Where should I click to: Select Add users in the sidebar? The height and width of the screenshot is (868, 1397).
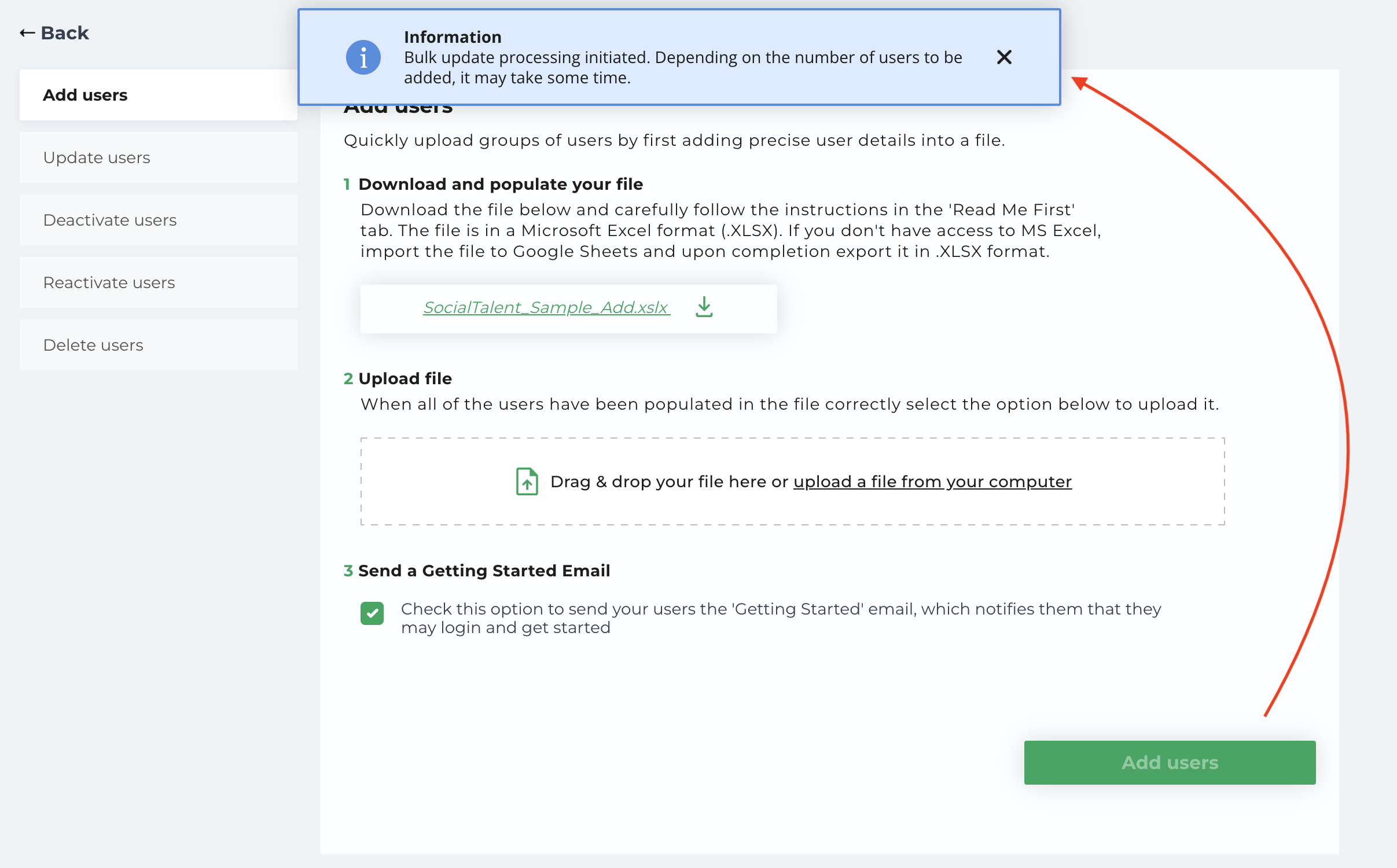(x=158, y=95)
